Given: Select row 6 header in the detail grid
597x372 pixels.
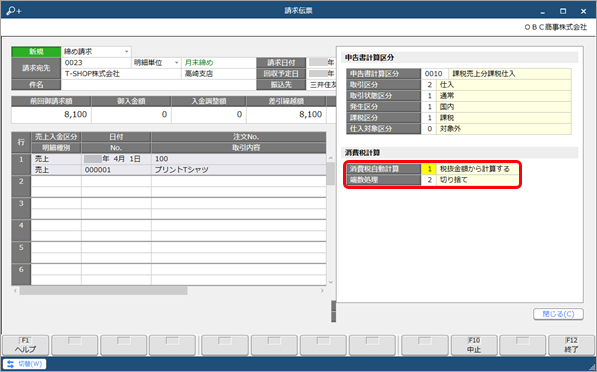Looking at the screenshot, I should tap(21, 274).
